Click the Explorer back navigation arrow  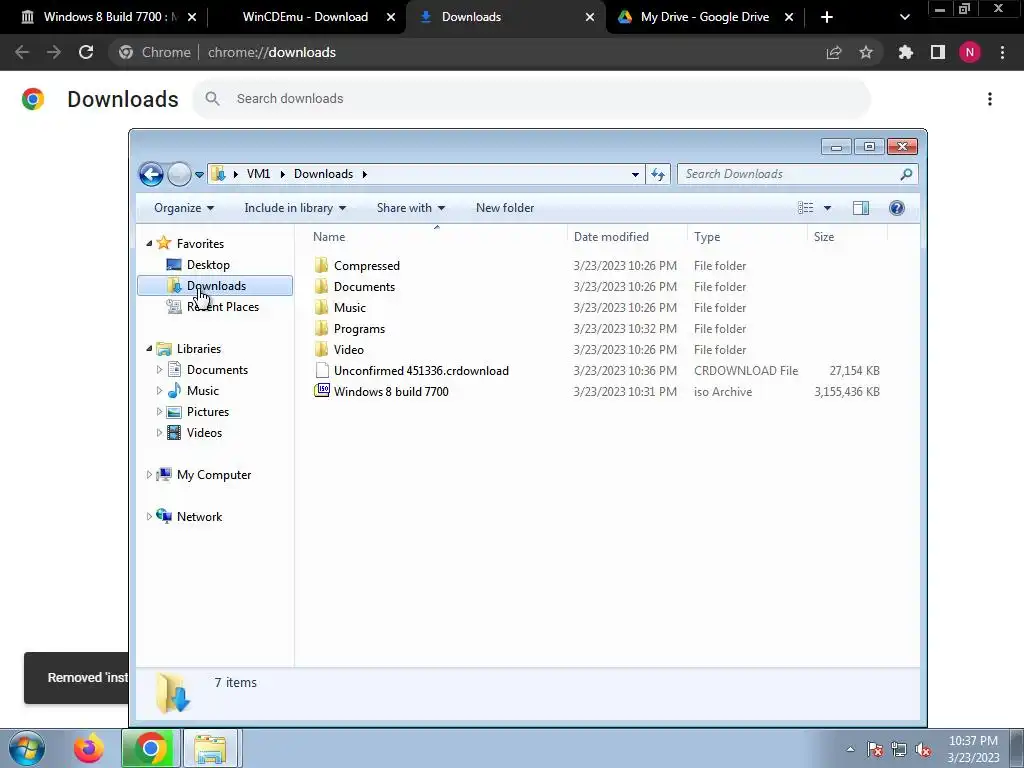(151, 174)
